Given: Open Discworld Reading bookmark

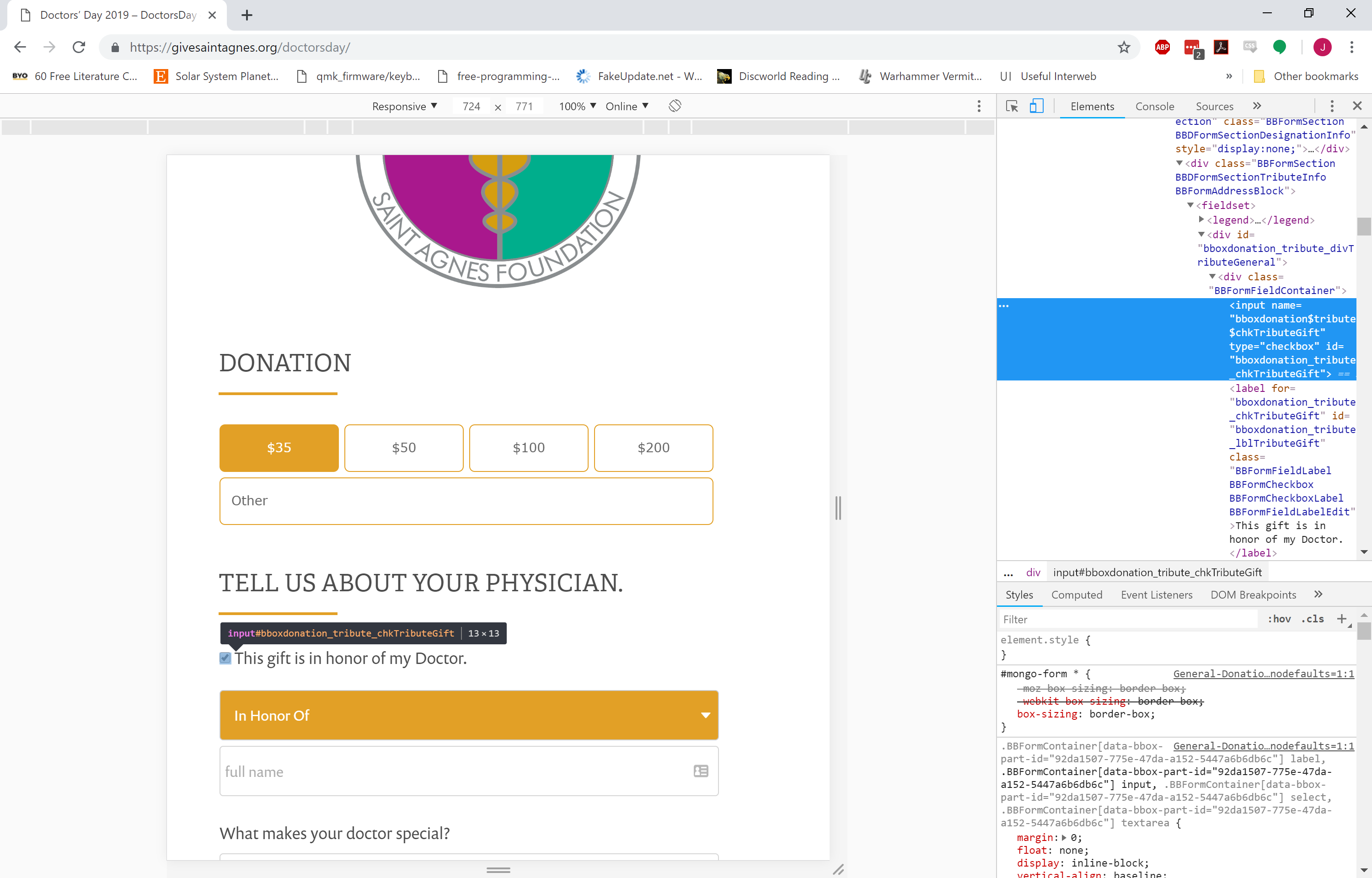Looking at the screenshot, I should (x=778, y=76).
